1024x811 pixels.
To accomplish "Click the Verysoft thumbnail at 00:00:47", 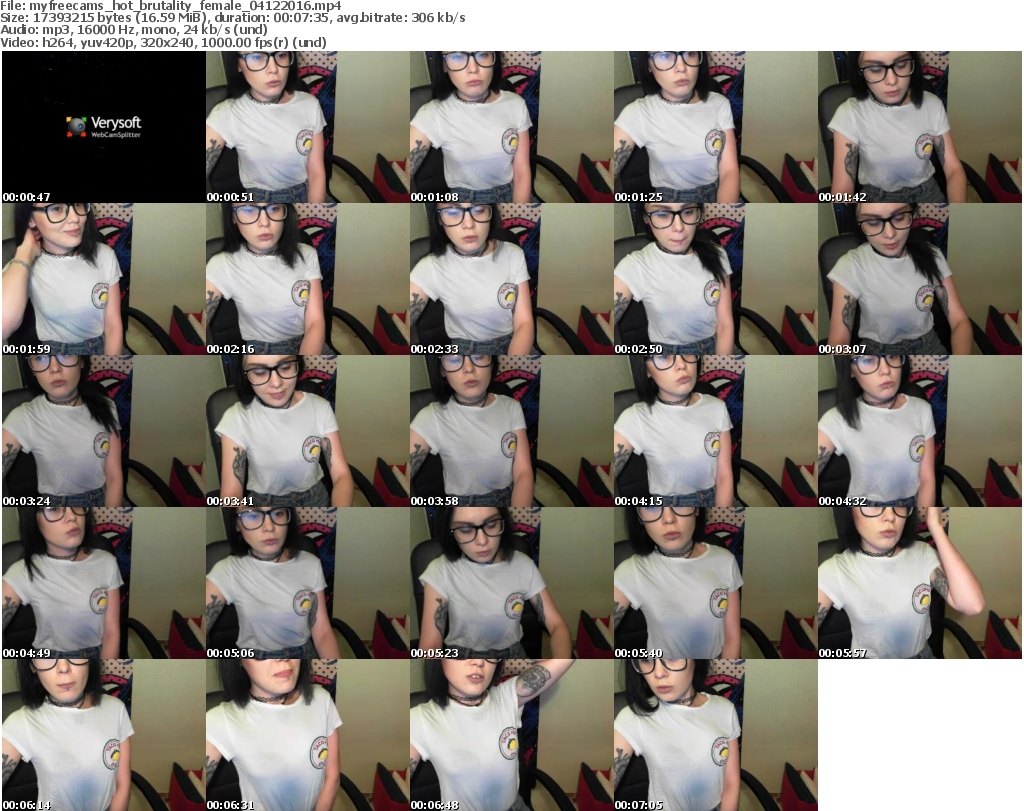I will 104,127.
